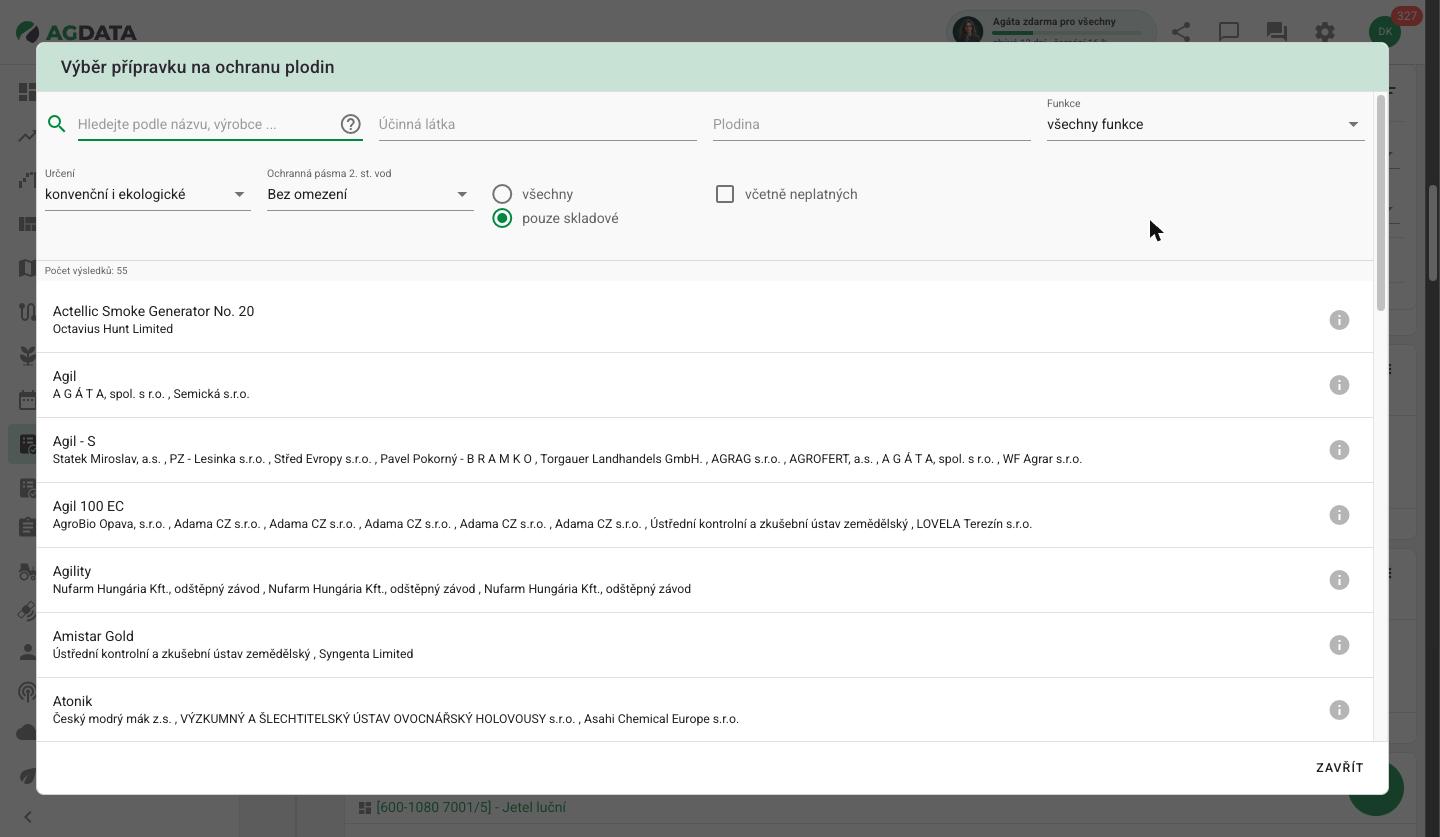Viewport: 1440px width, 837px height.
Task: Choose Agil 100 EC from the list
Action: click(705, 515)
